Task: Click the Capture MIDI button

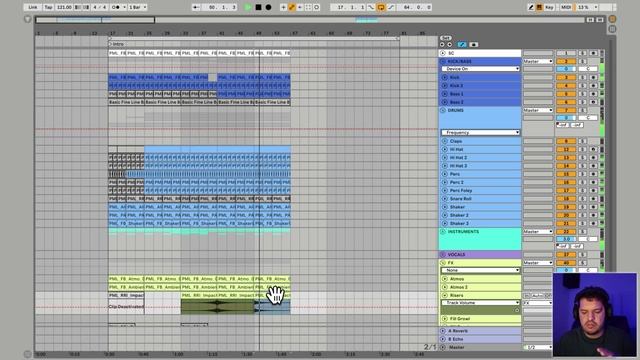Action: (x=308, y=7)
